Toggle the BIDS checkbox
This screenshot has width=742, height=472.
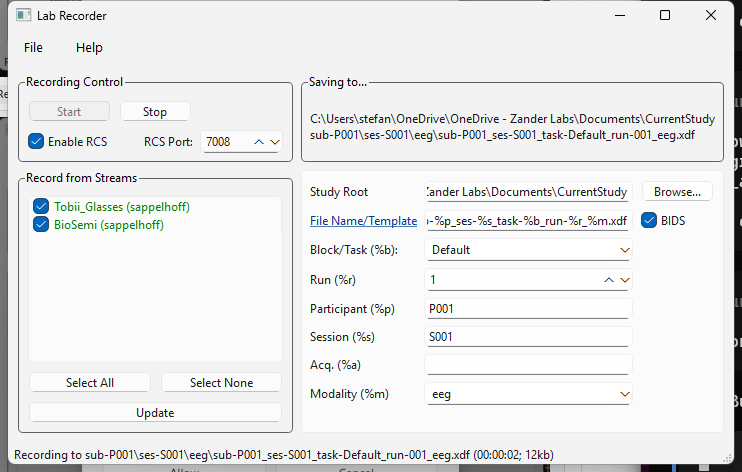click(649, 221)
